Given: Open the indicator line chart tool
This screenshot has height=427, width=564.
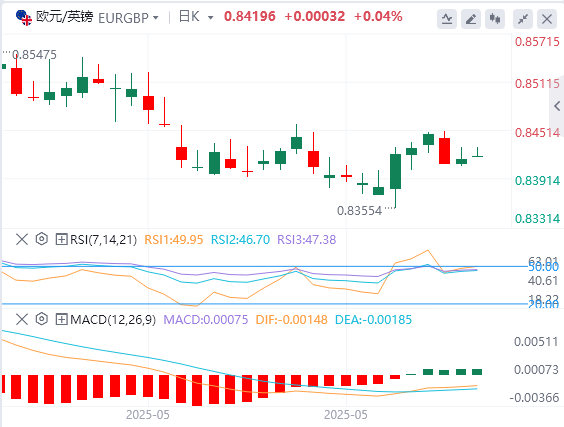Looking at the screenshot, I should [x=447, y=19].
